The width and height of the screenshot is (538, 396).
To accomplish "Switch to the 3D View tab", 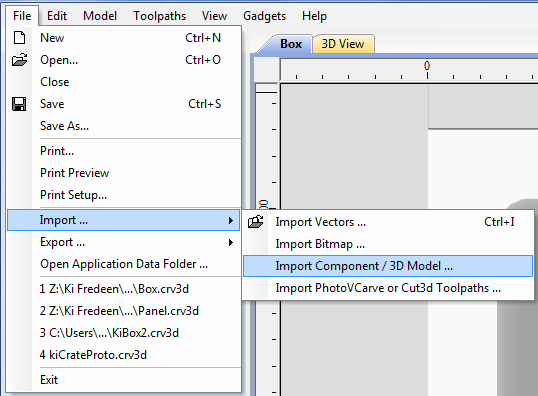I will (x=343, y=44).
